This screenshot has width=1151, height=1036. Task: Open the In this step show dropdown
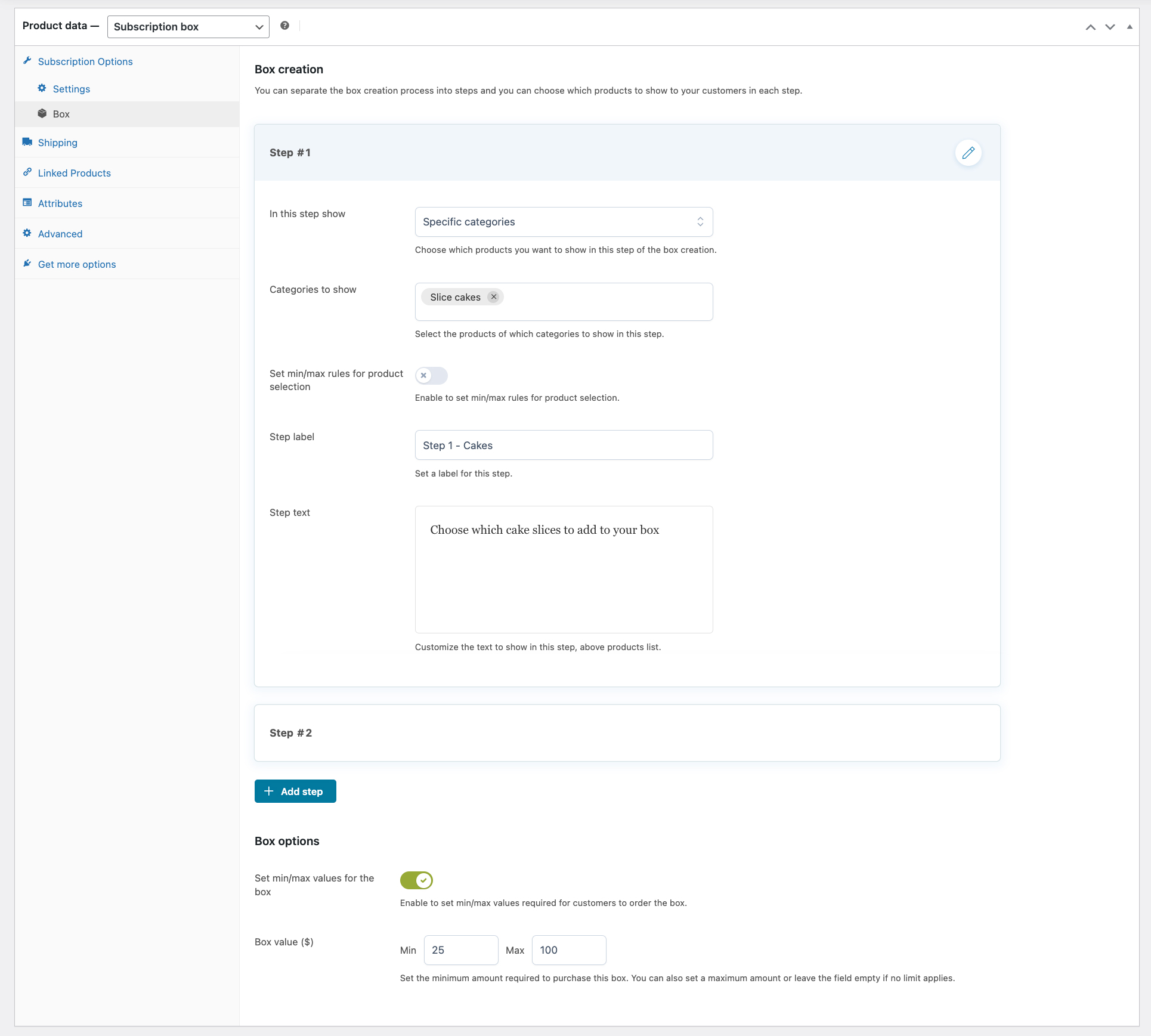click(x=563, y=222)
